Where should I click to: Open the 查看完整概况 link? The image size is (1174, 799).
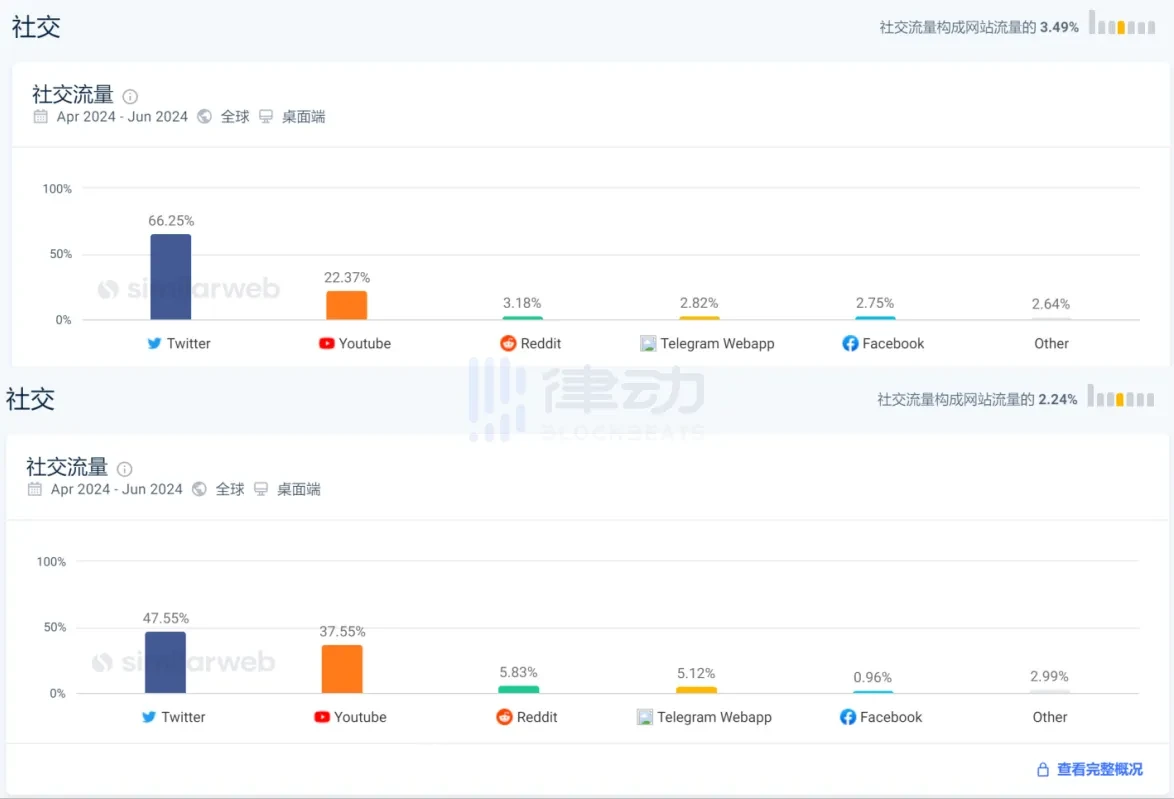(1100, 769)
